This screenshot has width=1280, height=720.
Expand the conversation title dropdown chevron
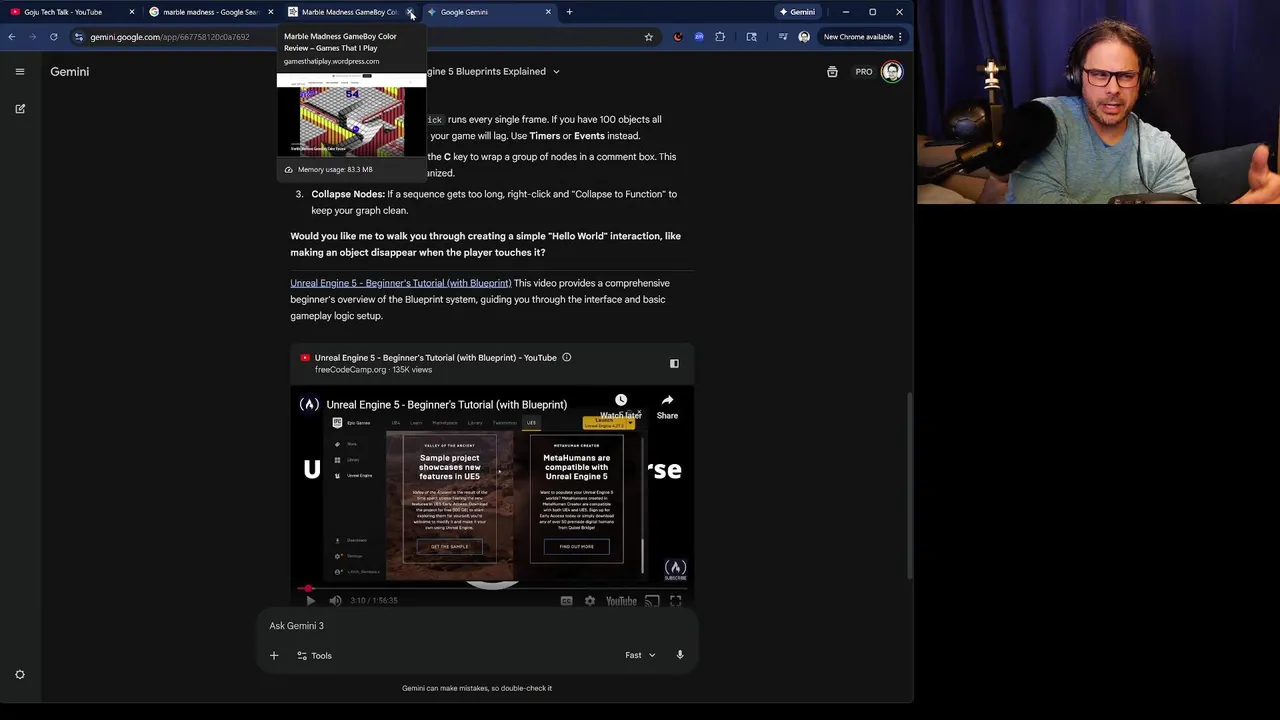tap(556, 72)
